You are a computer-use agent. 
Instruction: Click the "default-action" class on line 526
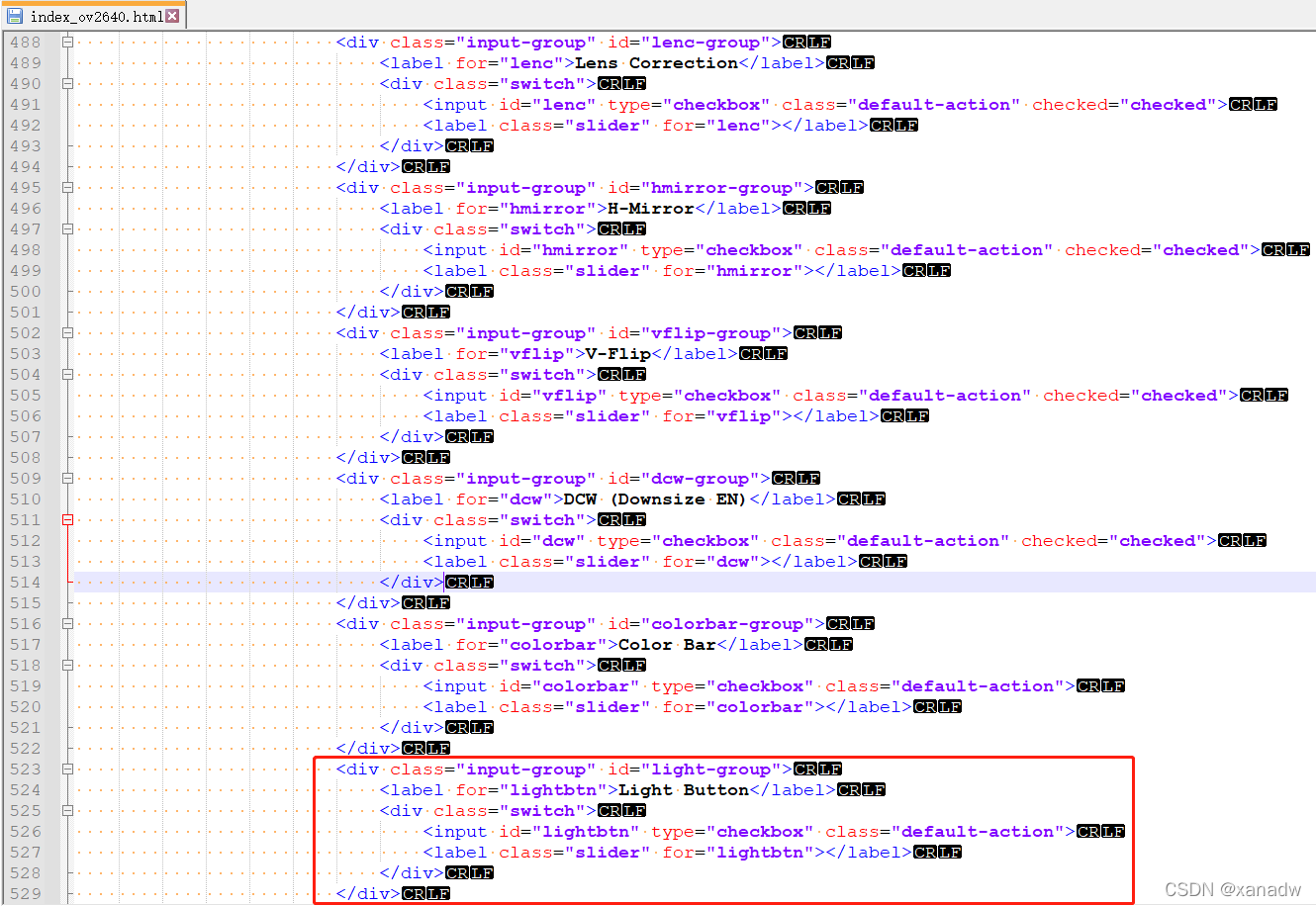tap(978, 832)
